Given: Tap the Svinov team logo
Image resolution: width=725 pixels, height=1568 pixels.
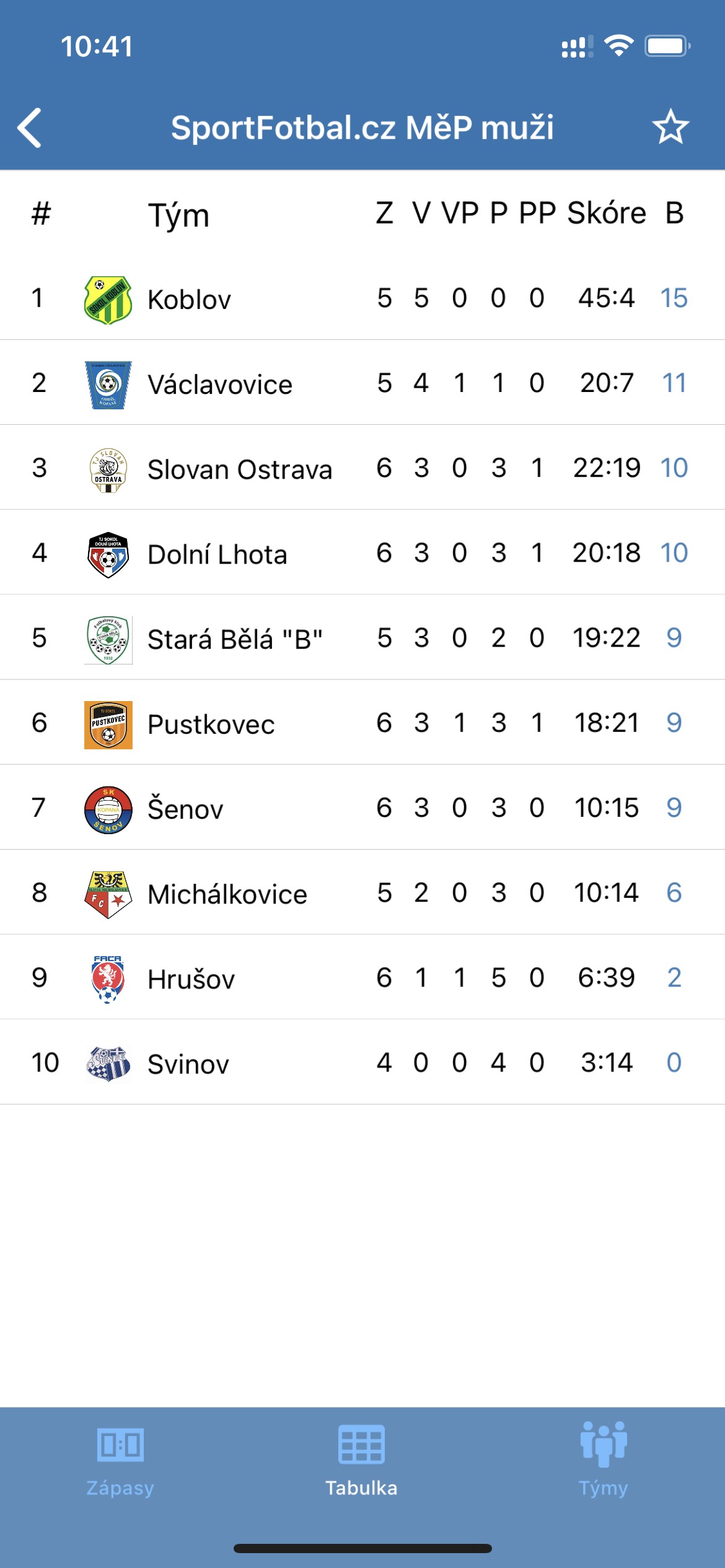Looking at the screenshot, I should [108, 1064].
